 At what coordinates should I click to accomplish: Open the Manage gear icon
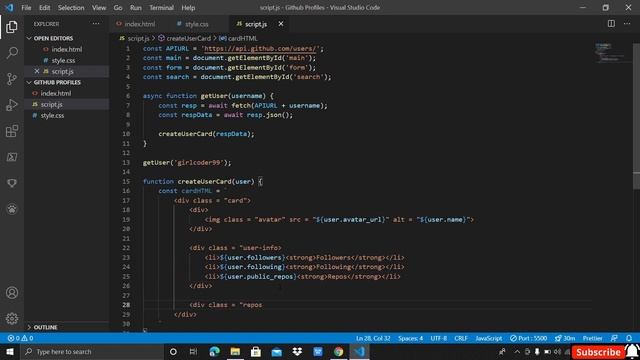pyautogui.click(x=12, y=318)
